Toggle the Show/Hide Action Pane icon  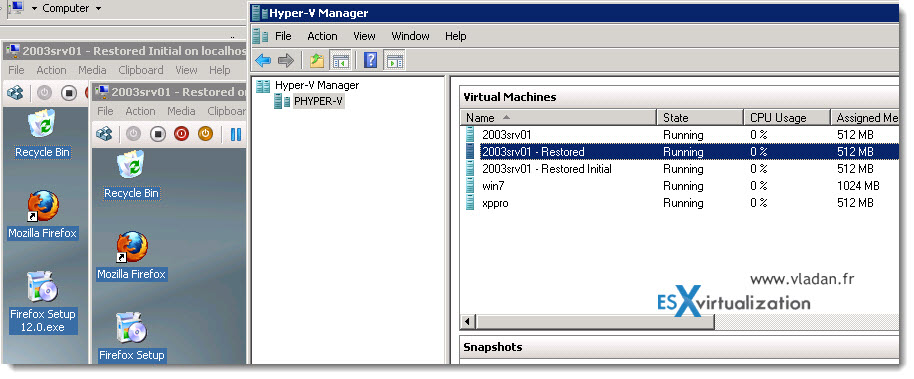coord(395,60)
